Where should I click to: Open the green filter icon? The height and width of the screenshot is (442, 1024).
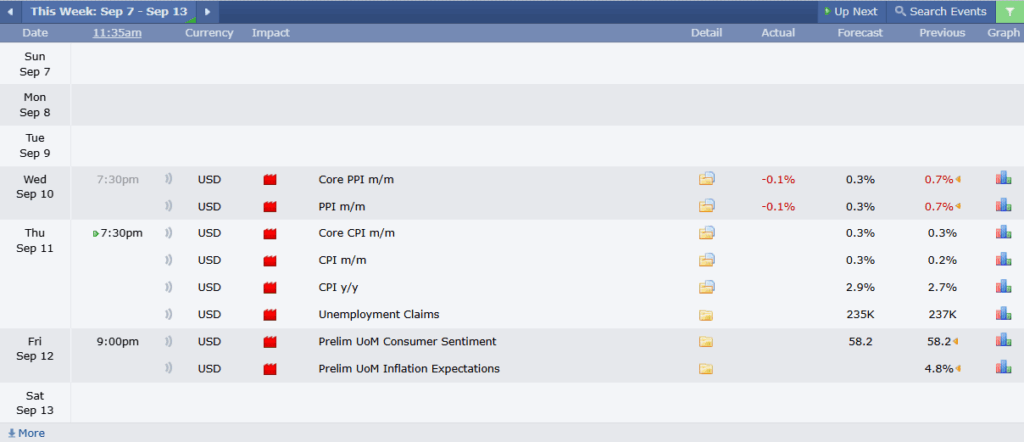point(1010,12)
